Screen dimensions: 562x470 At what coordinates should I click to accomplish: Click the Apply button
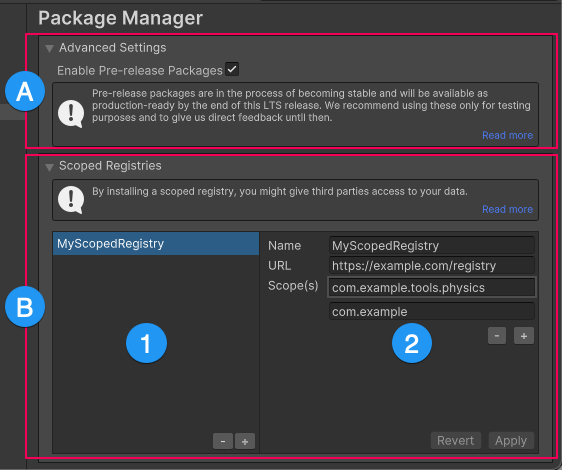511,440
